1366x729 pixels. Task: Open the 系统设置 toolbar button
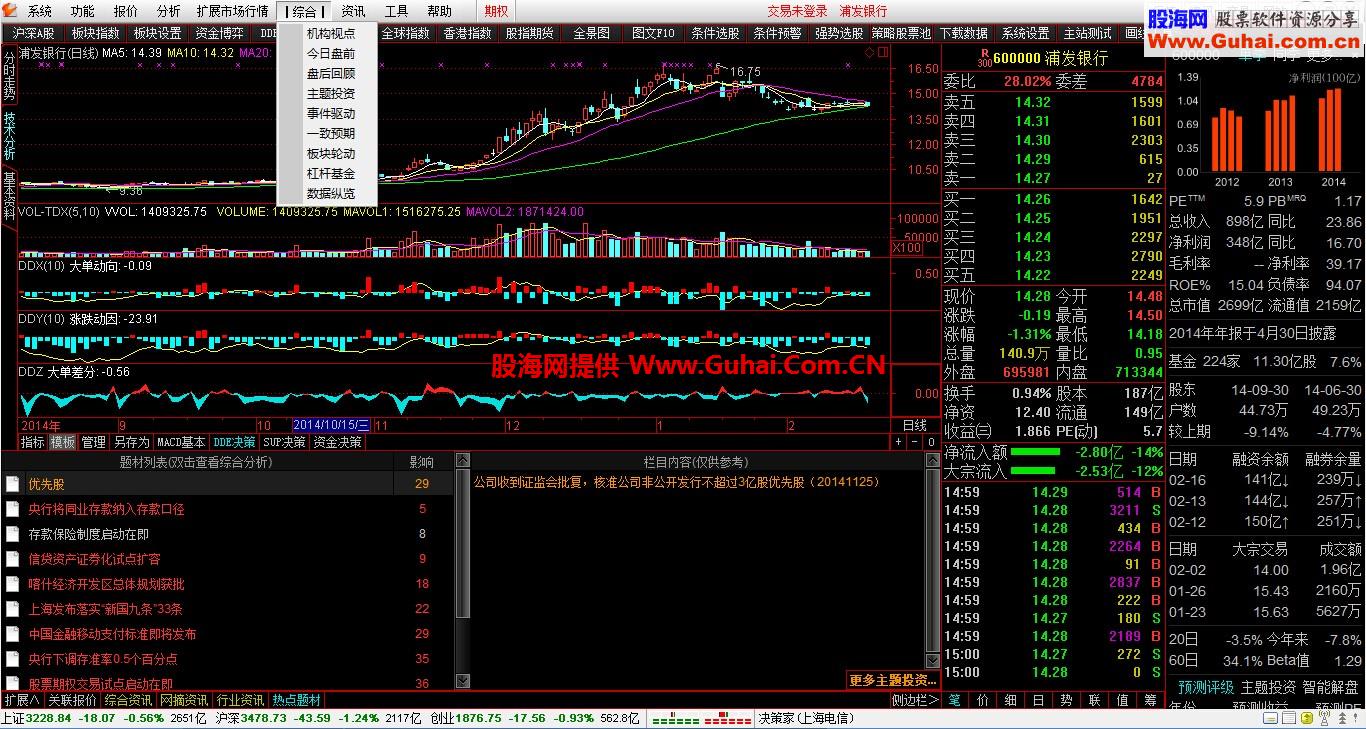click(1026, 33)
